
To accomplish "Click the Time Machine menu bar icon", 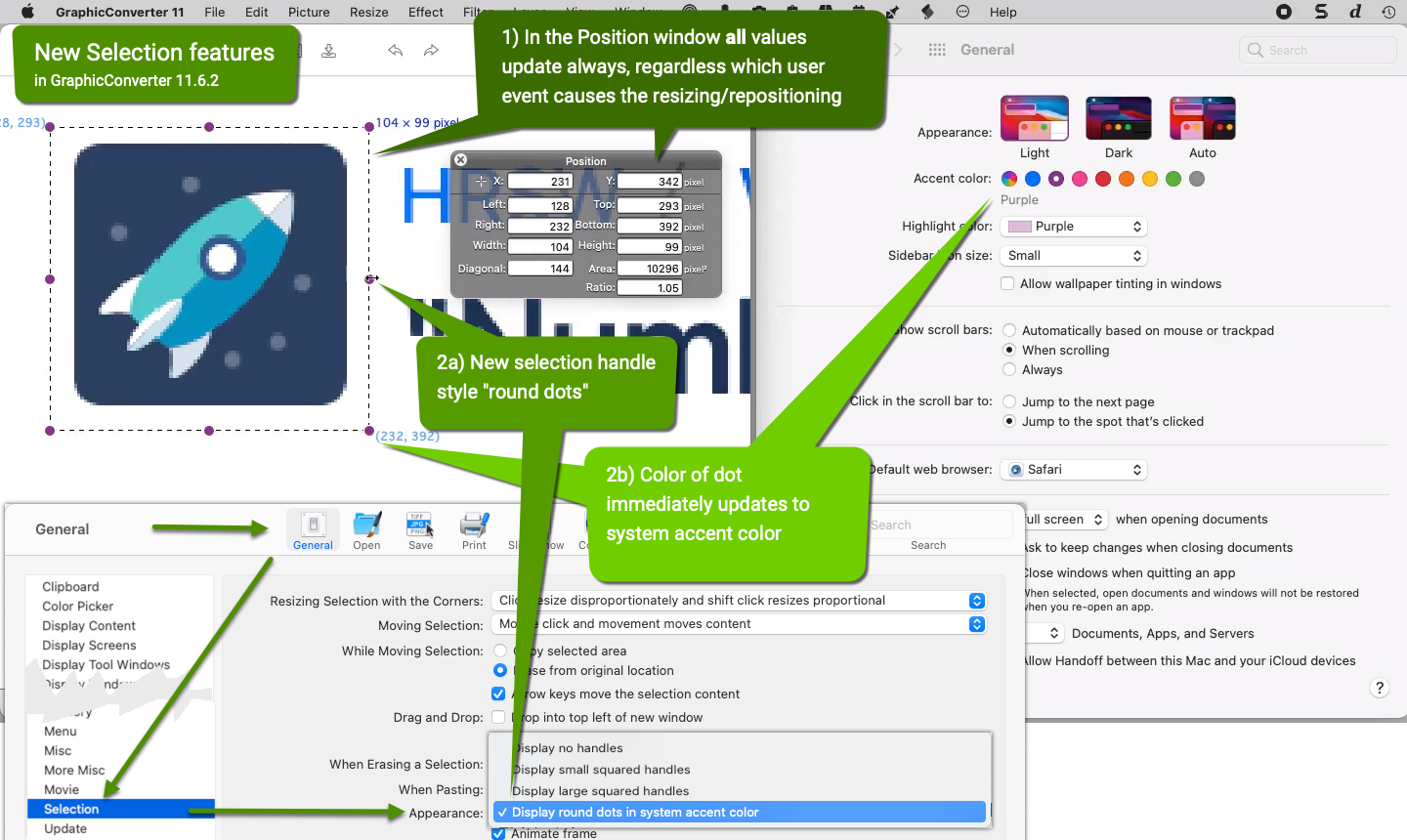I will (x=1388, y=12).
